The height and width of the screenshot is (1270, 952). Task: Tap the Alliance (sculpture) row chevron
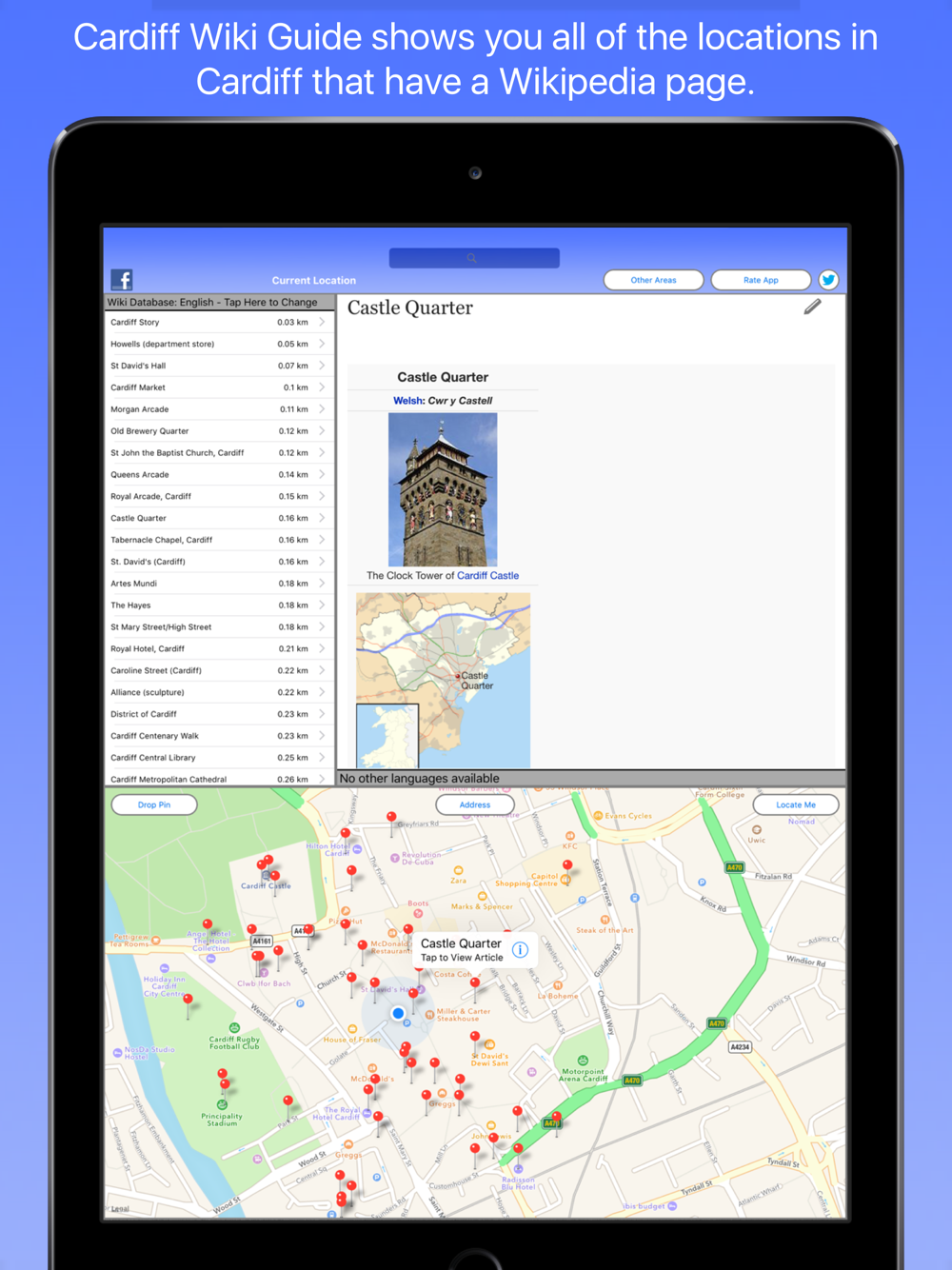click(322, 692)
